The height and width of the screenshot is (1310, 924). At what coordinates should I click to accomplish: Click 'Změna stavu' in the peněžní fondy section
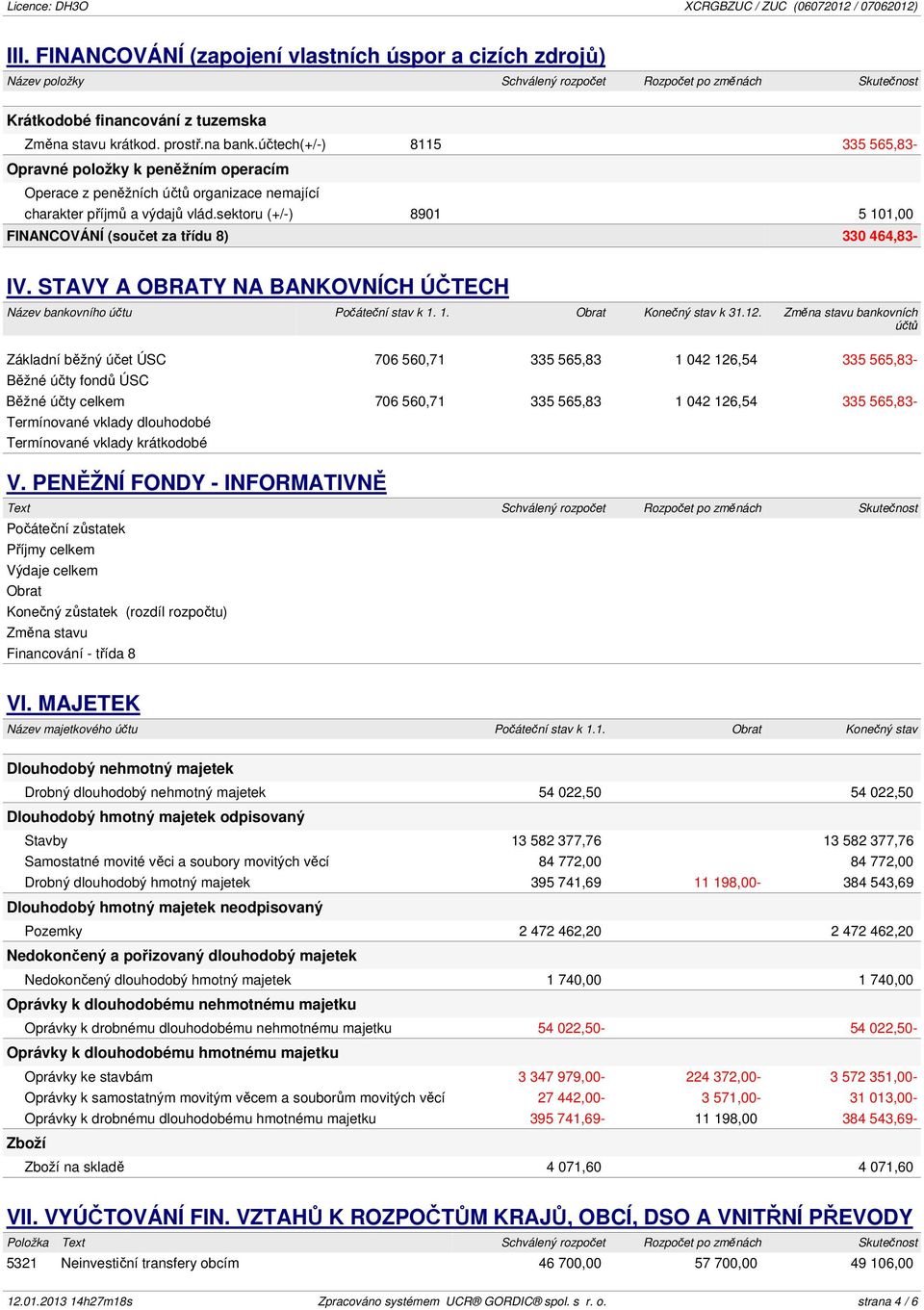[x=47, y=632]
